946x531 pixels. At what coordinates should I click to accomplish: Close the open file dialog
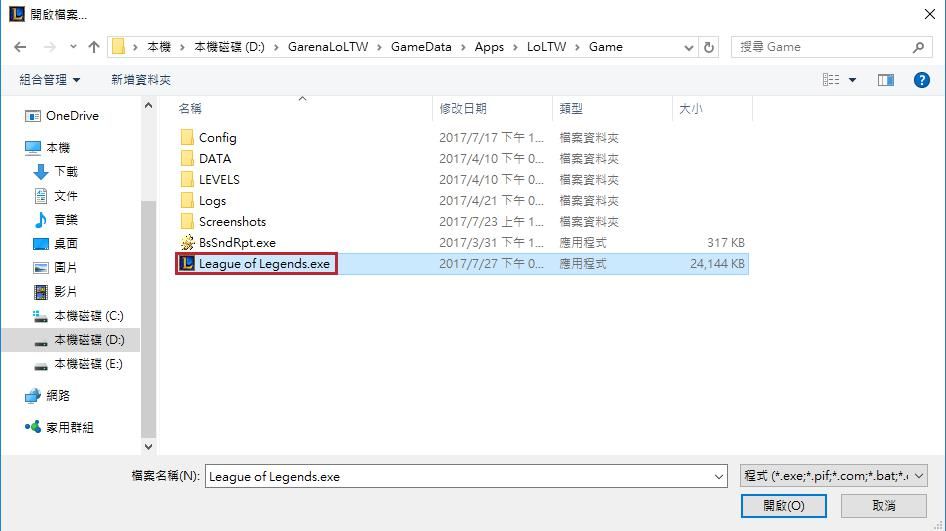click(930, 14)
